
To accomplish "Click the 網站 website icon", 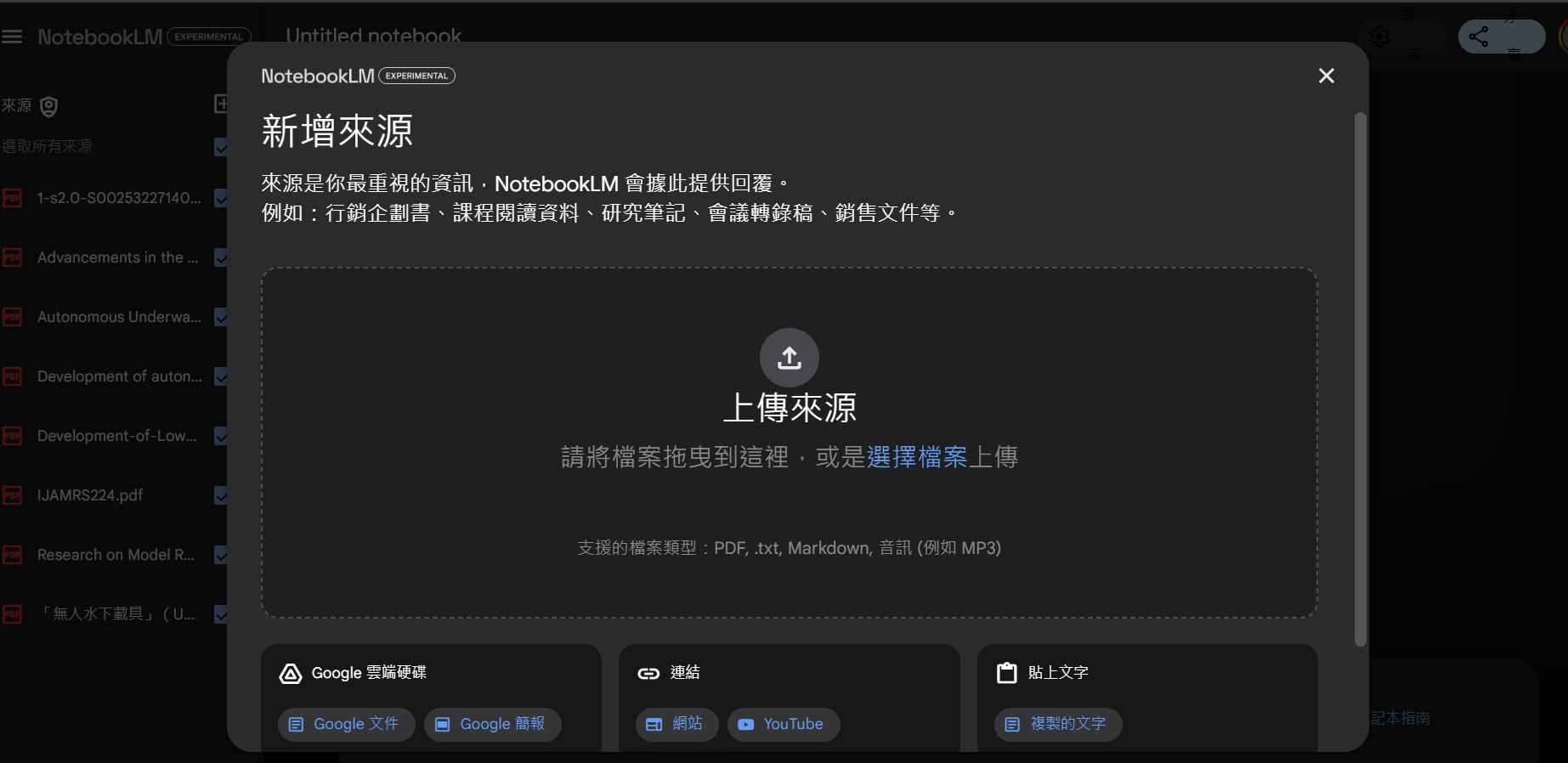I will tap(654, 725).
